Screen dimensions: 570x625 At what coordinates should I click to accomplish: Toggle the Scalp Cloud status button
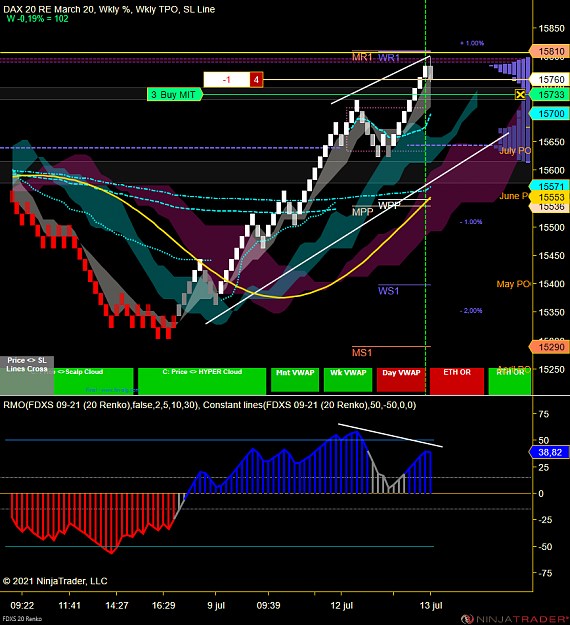tap(93, 380)
